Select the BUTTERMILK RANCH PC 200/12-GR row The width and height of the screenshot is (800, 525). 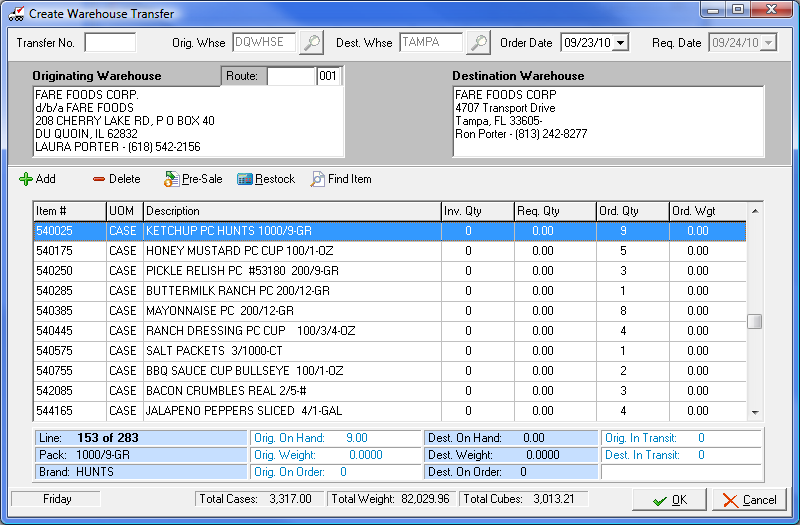pyautogui.click(x=390, y=291)
